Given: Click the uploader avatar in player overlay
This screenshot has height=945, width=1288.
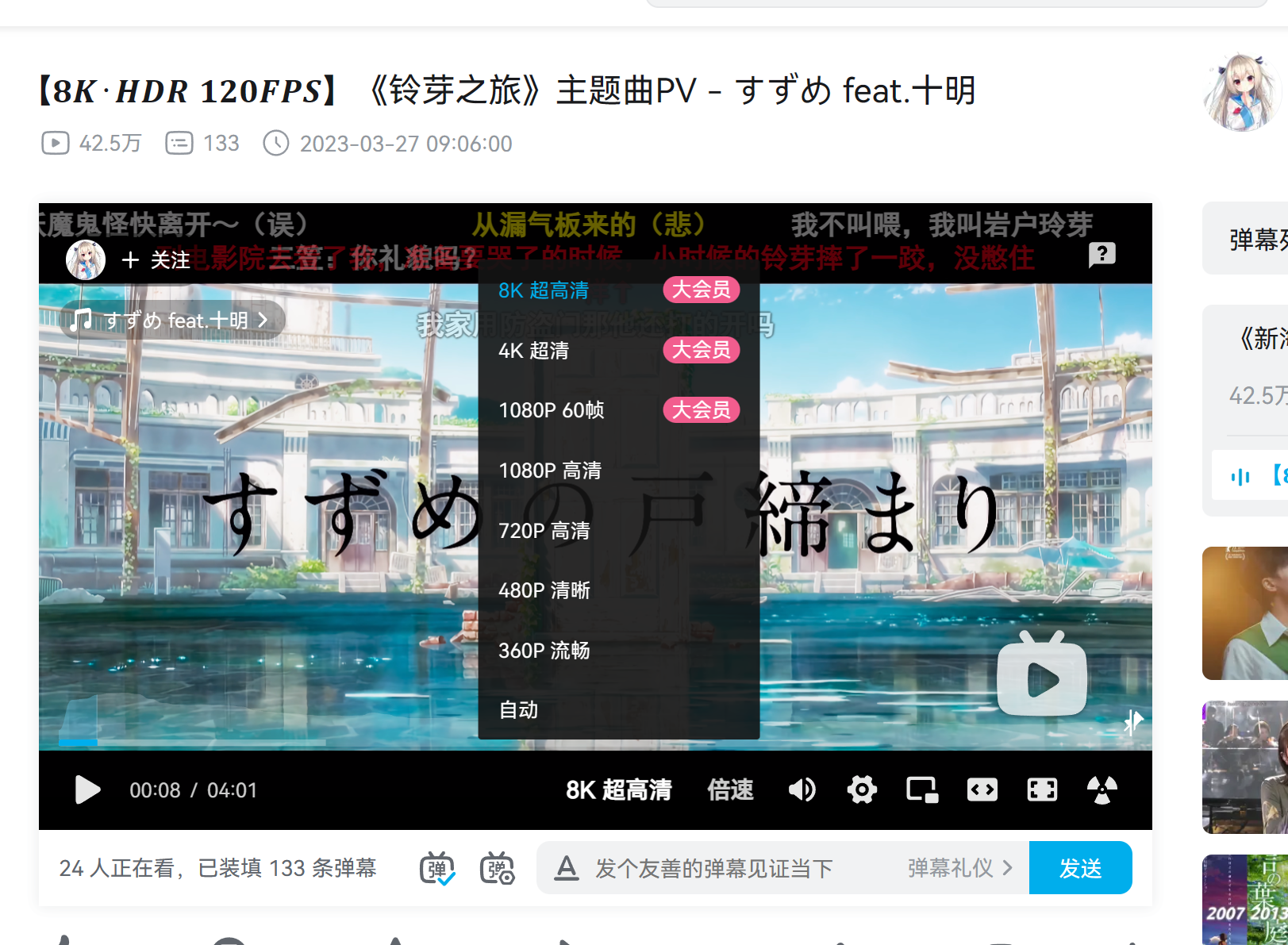Looking at the screenshot, I should click(x=86, y=259).
